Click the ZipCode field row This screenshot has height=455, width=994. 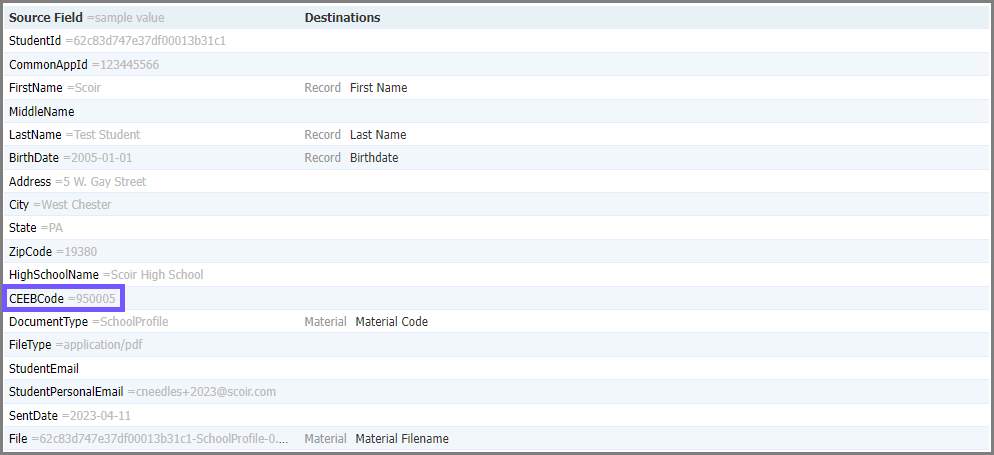click(496, 252)
